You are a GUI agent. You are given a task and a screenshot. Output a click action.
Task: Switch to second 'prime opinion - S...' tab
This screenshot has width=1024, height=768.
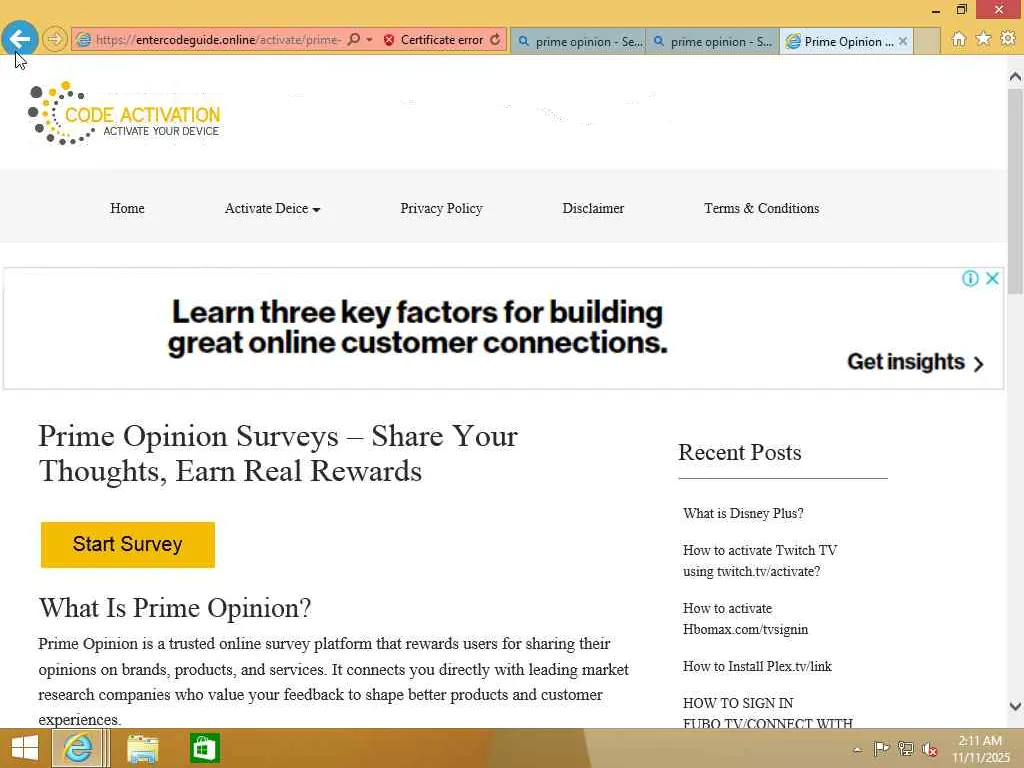tap(712, 41)
